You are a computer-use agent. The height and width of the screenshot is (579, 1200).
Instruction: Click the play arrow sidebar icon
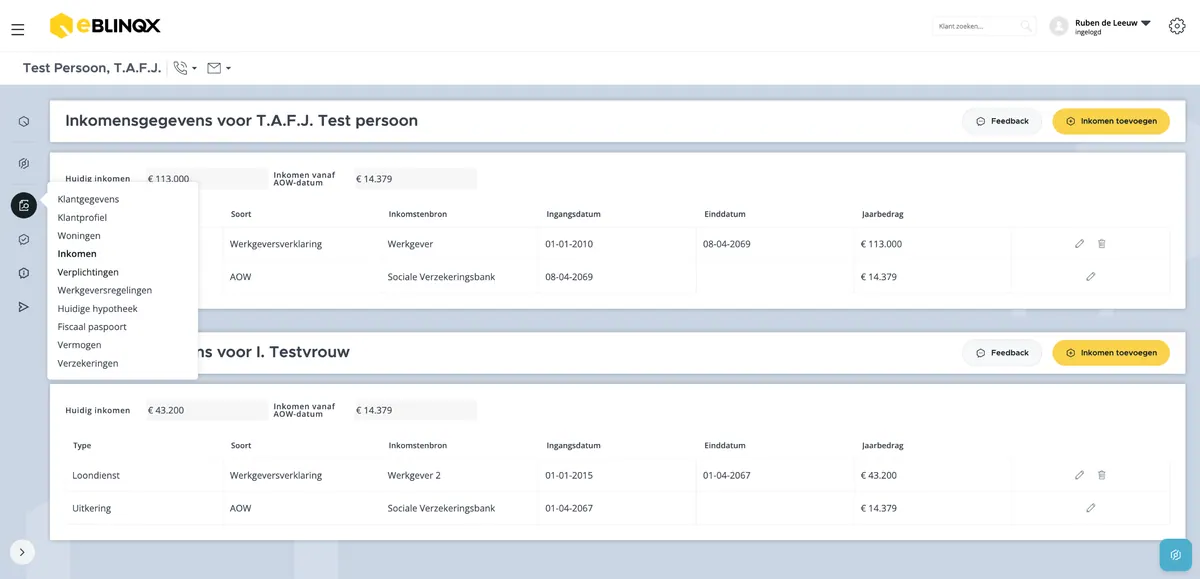pyautogui.click(x=24, y=307)
